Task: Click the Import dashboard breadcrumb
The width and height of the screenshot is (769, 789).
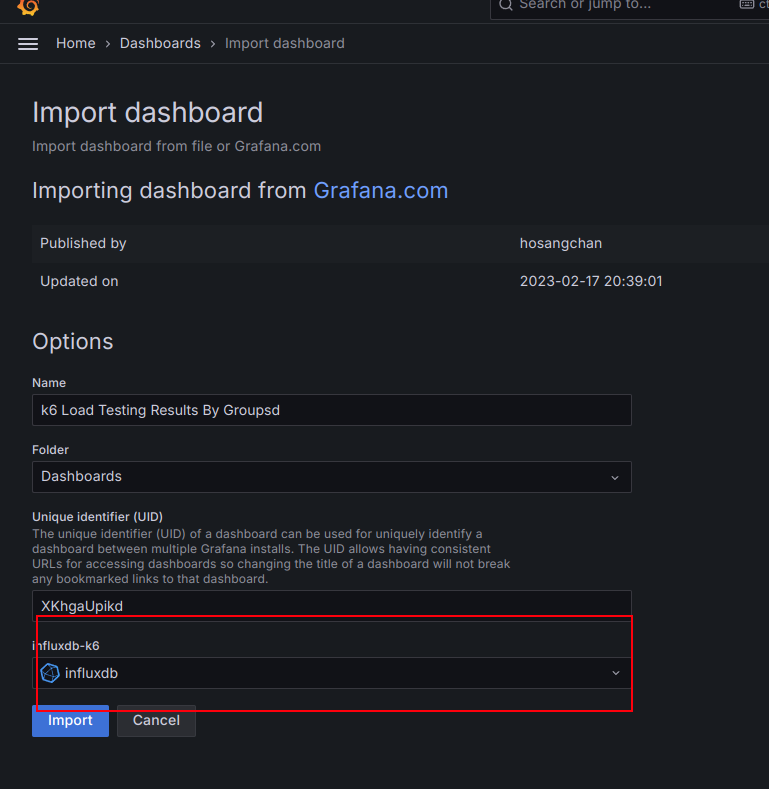Action: tap(285, 43)
